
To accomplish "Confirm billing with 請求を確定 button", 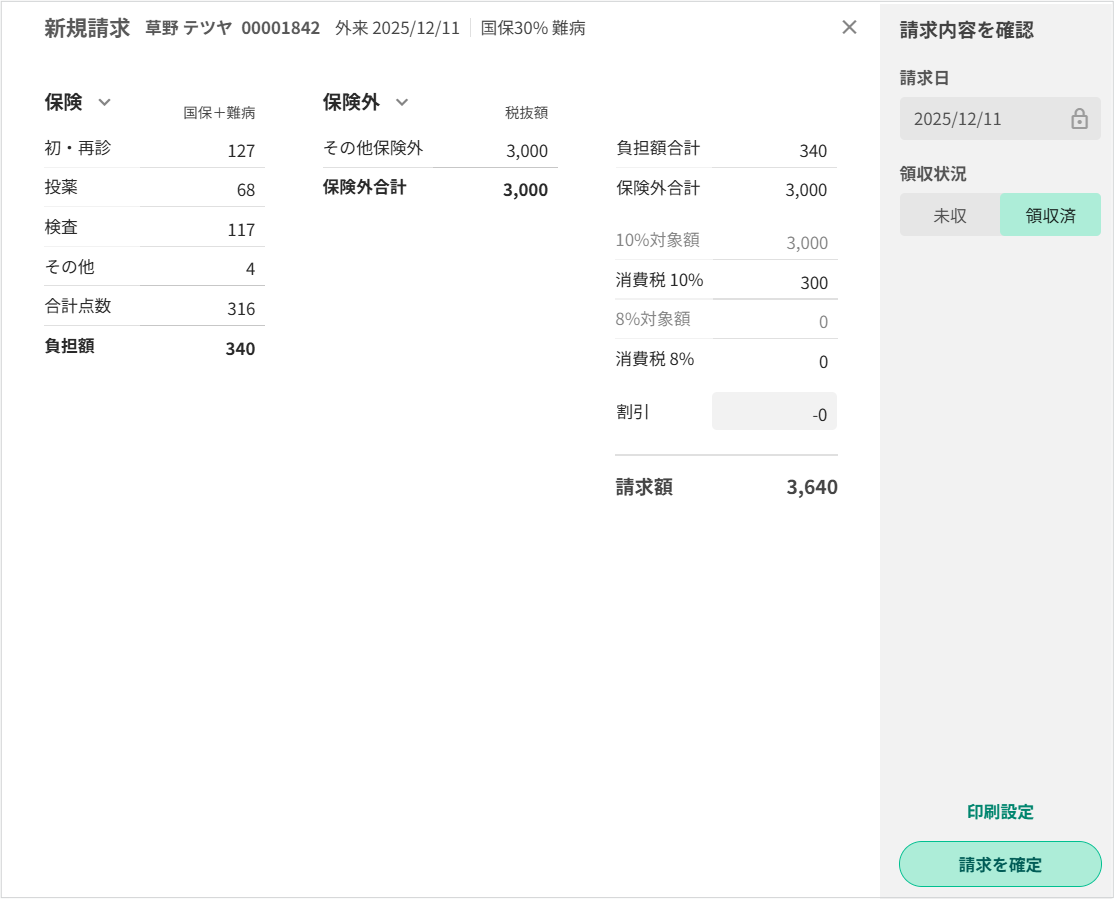I will pos(1000,864).
